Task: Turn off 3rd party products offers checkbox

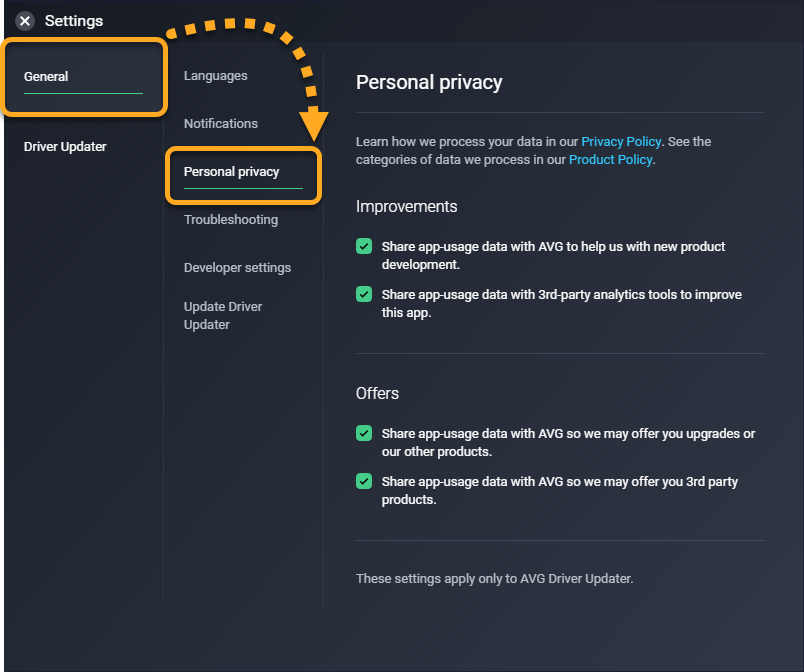Action: click(364, 482)
